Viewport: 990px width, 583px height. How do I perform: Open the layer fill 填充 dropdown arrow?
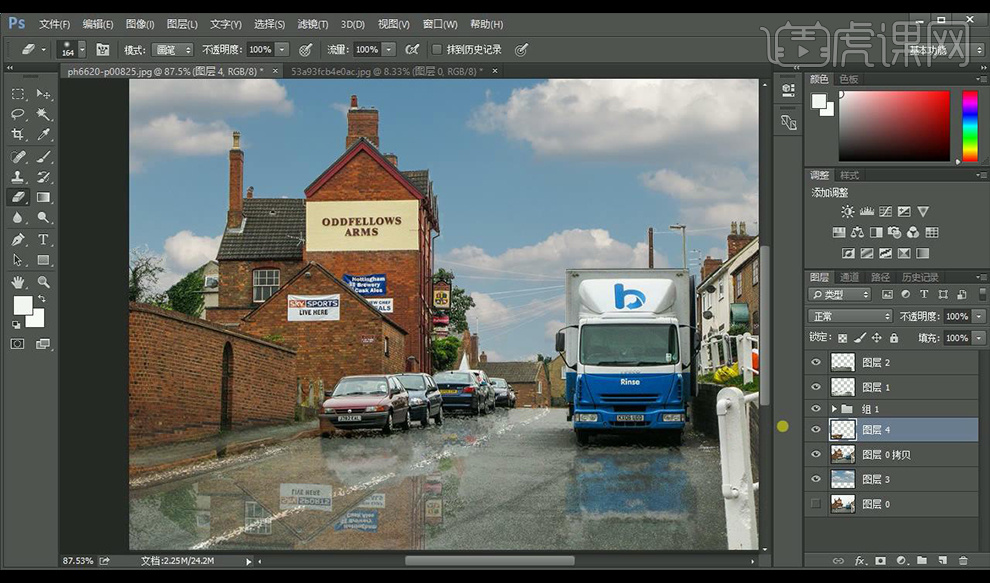click(979, 338)
